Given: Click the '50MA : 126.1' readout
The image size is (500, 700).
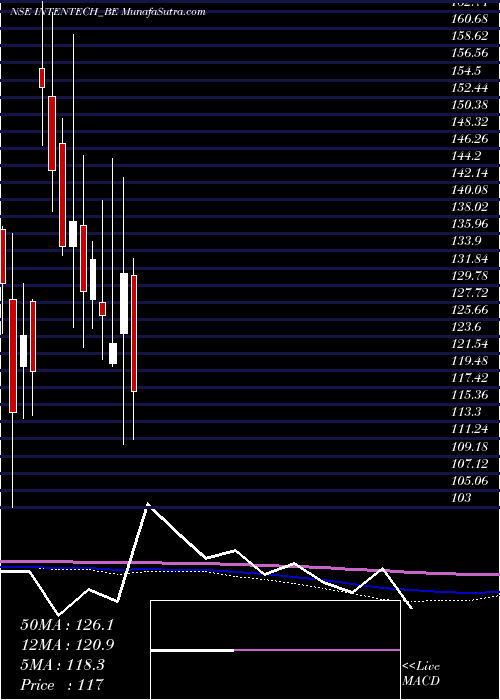Looking at the screenshot, I should 67,625.
